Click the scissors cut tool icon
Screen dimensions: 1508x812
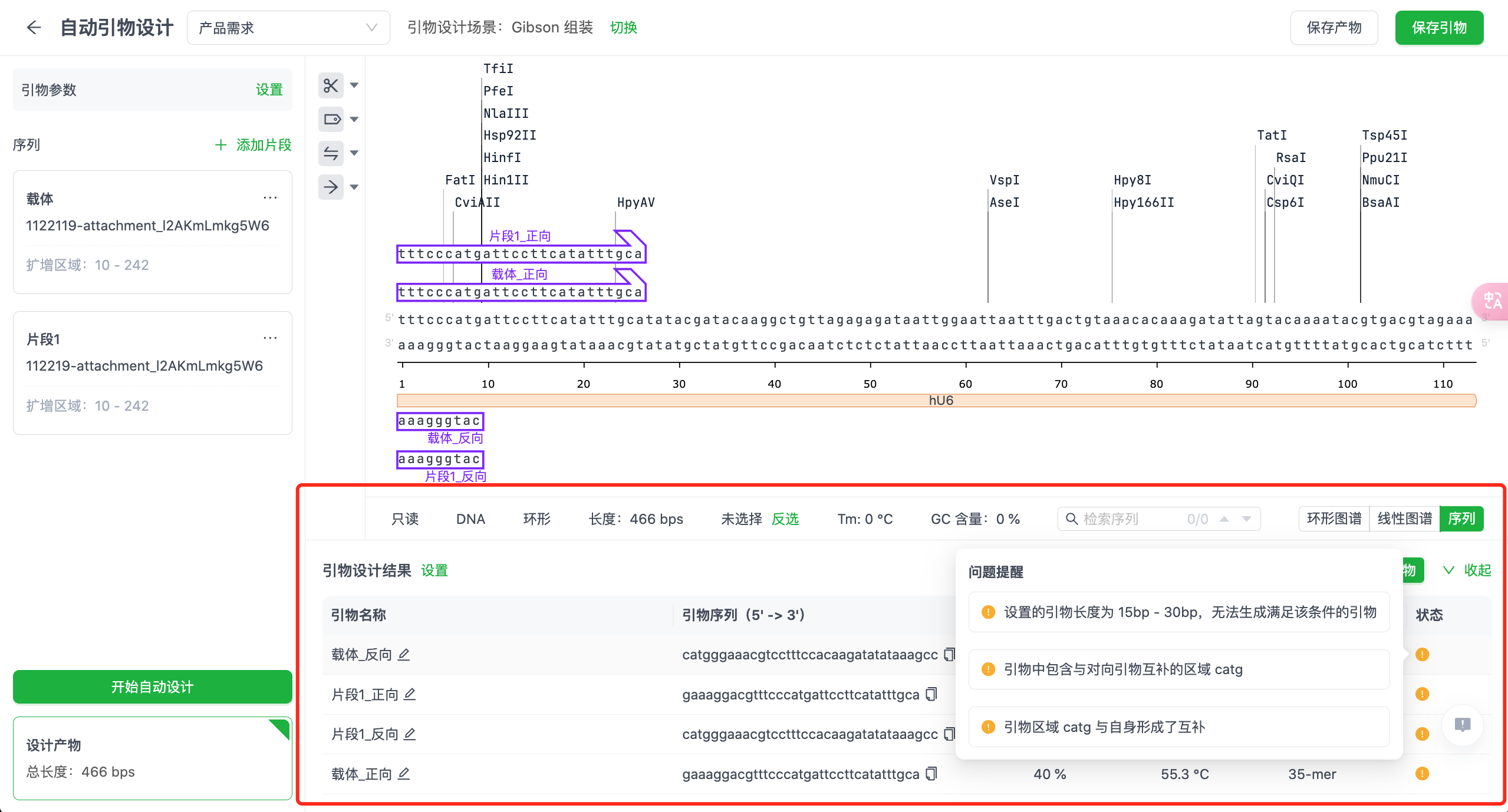pyautogui.click(x=331, y=85)
